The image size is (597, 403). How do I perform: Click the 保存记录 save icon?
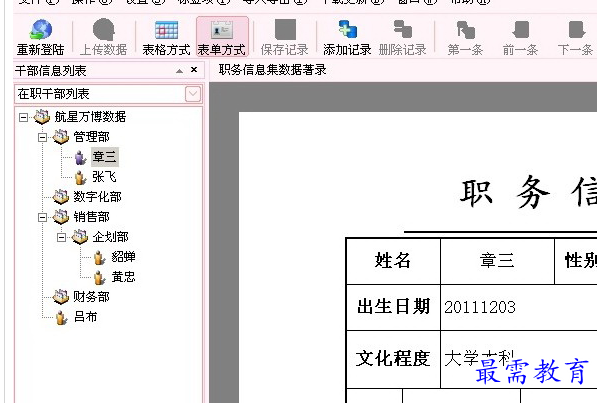click(x=285, y=30)
